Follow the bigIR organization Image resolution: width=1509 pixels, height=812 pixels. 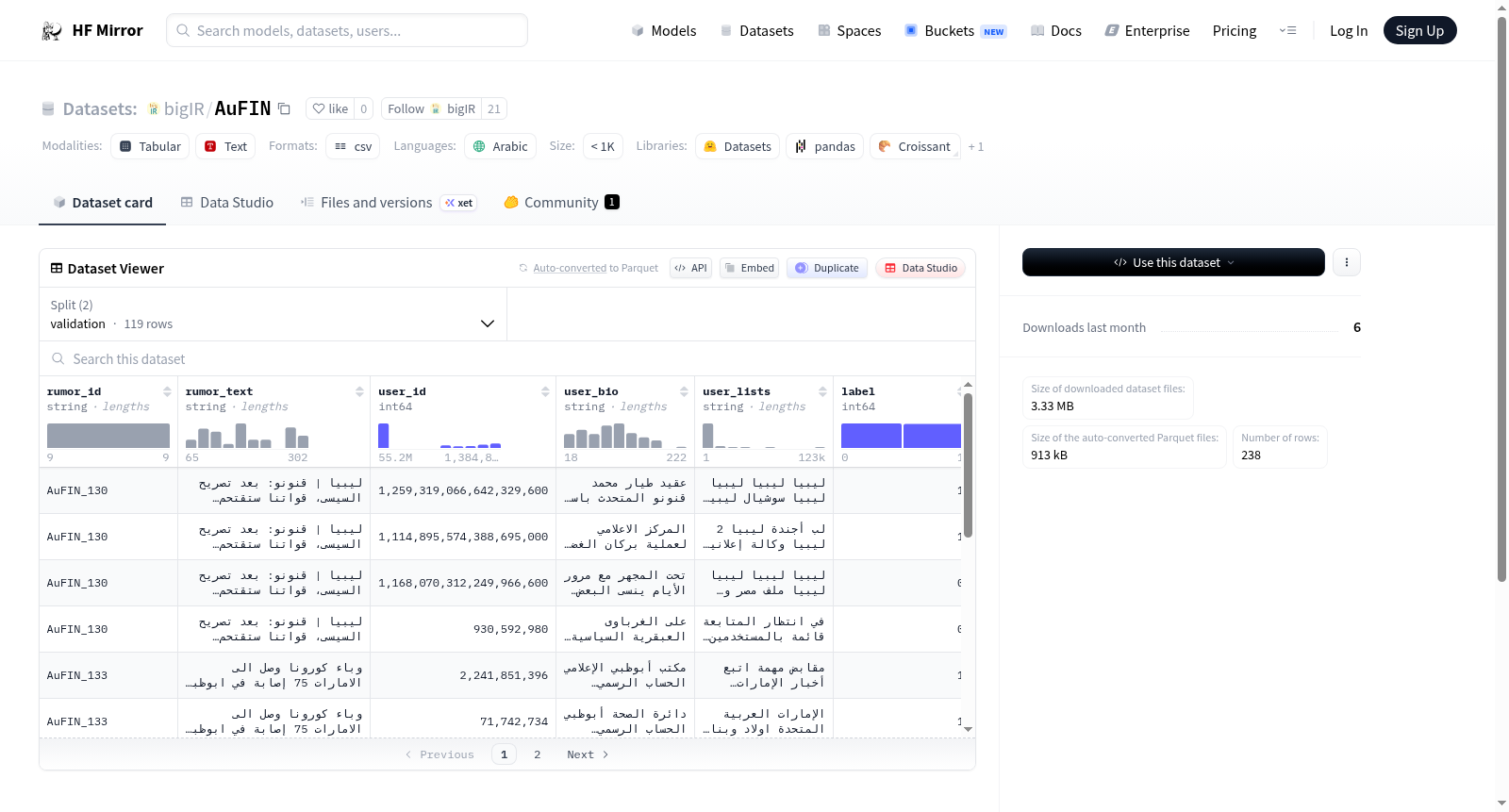[x=431, y=108]
